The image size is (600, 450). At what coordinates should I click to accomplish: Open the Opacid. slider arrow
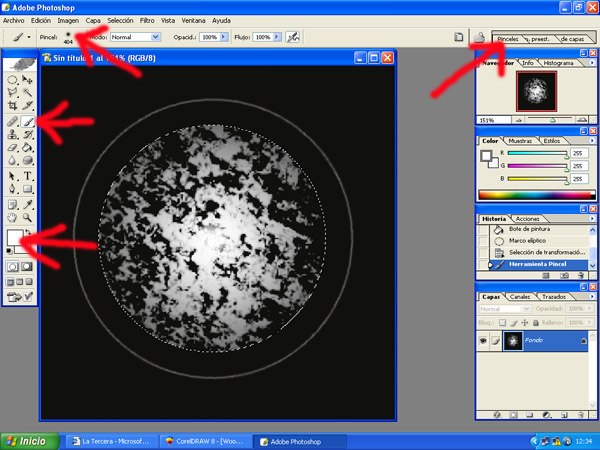pos(223,37)
